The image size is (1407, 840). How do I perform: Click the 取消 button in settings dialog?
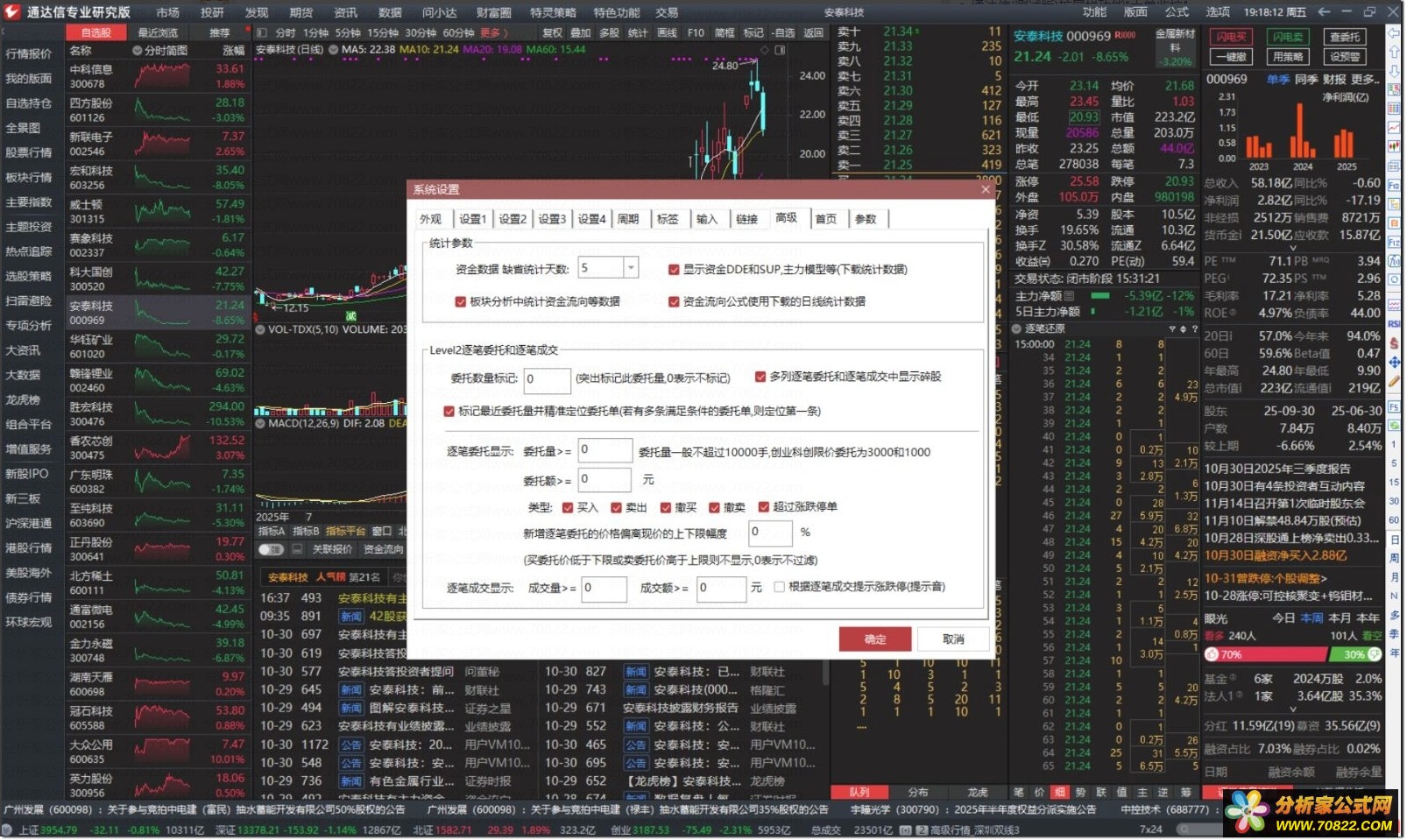(953, 639)
